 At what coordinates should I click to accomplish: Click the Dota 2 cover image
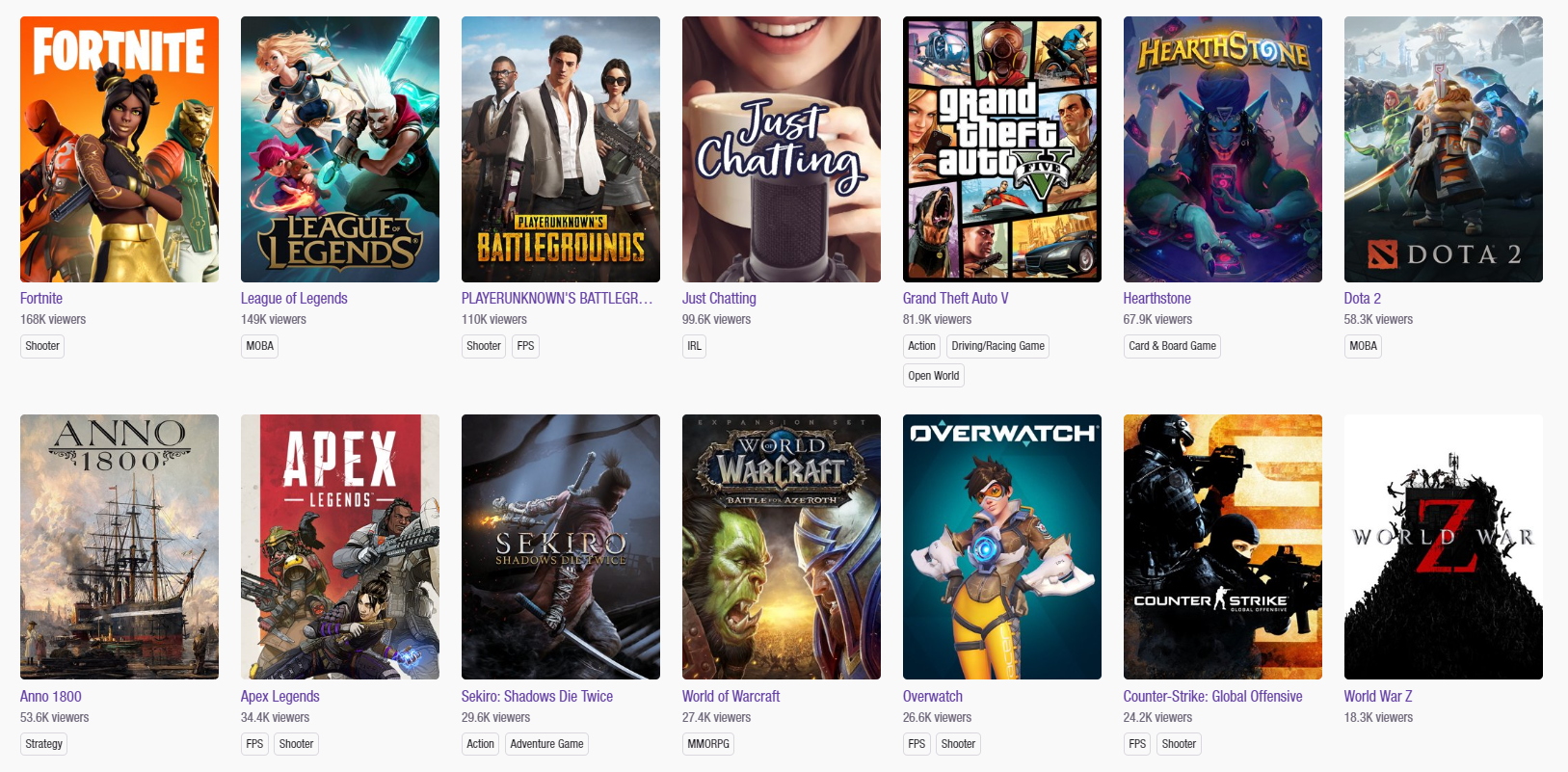click(1443, 149)
